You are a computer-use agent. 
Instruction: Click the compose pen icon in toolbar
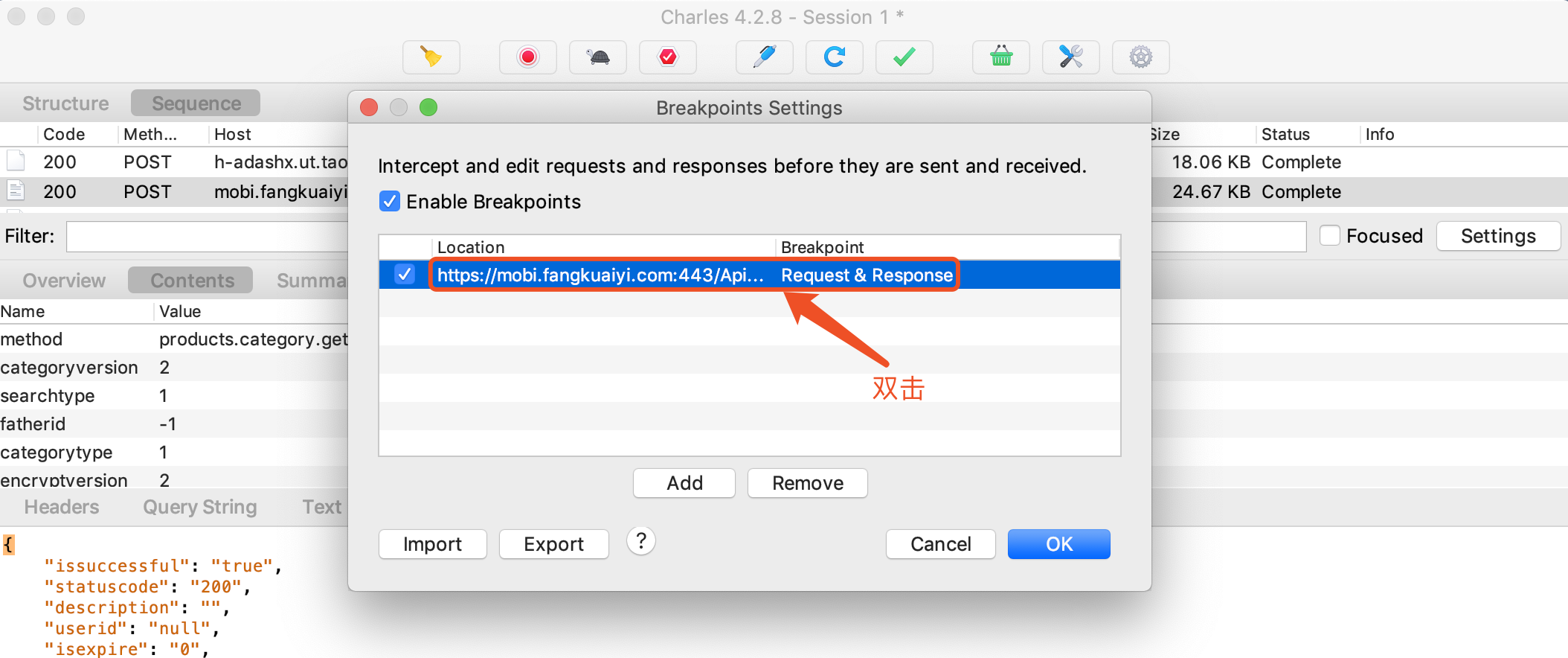tap(765, 57)
